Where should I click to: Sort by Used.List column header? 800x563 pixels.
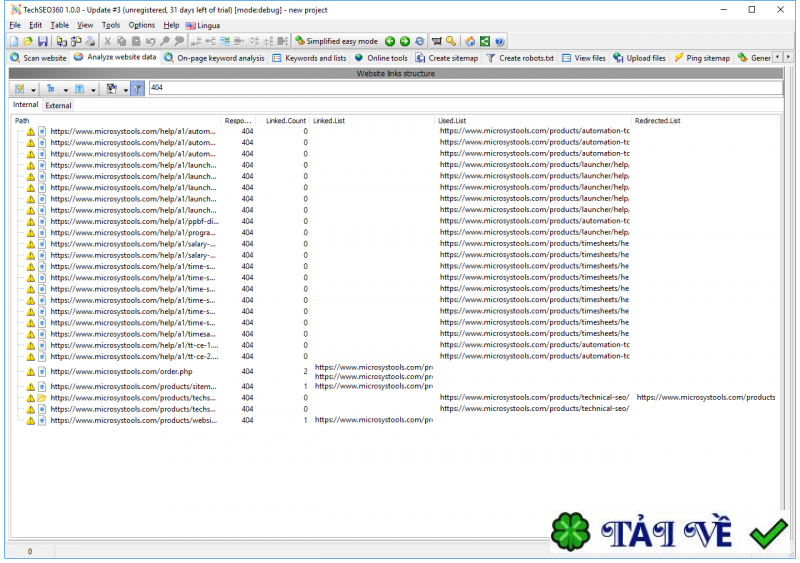coord(533,121)
